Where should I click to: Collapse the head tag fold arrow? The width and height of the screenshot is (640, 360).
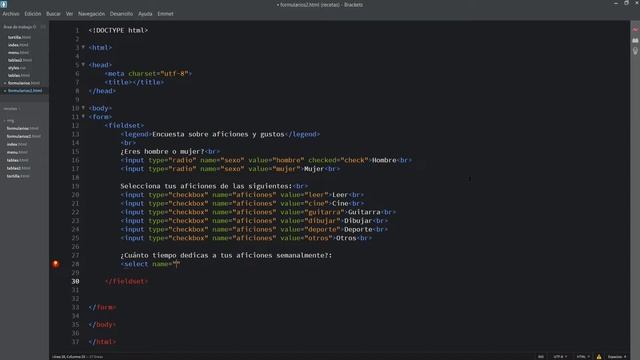(84, 64)
